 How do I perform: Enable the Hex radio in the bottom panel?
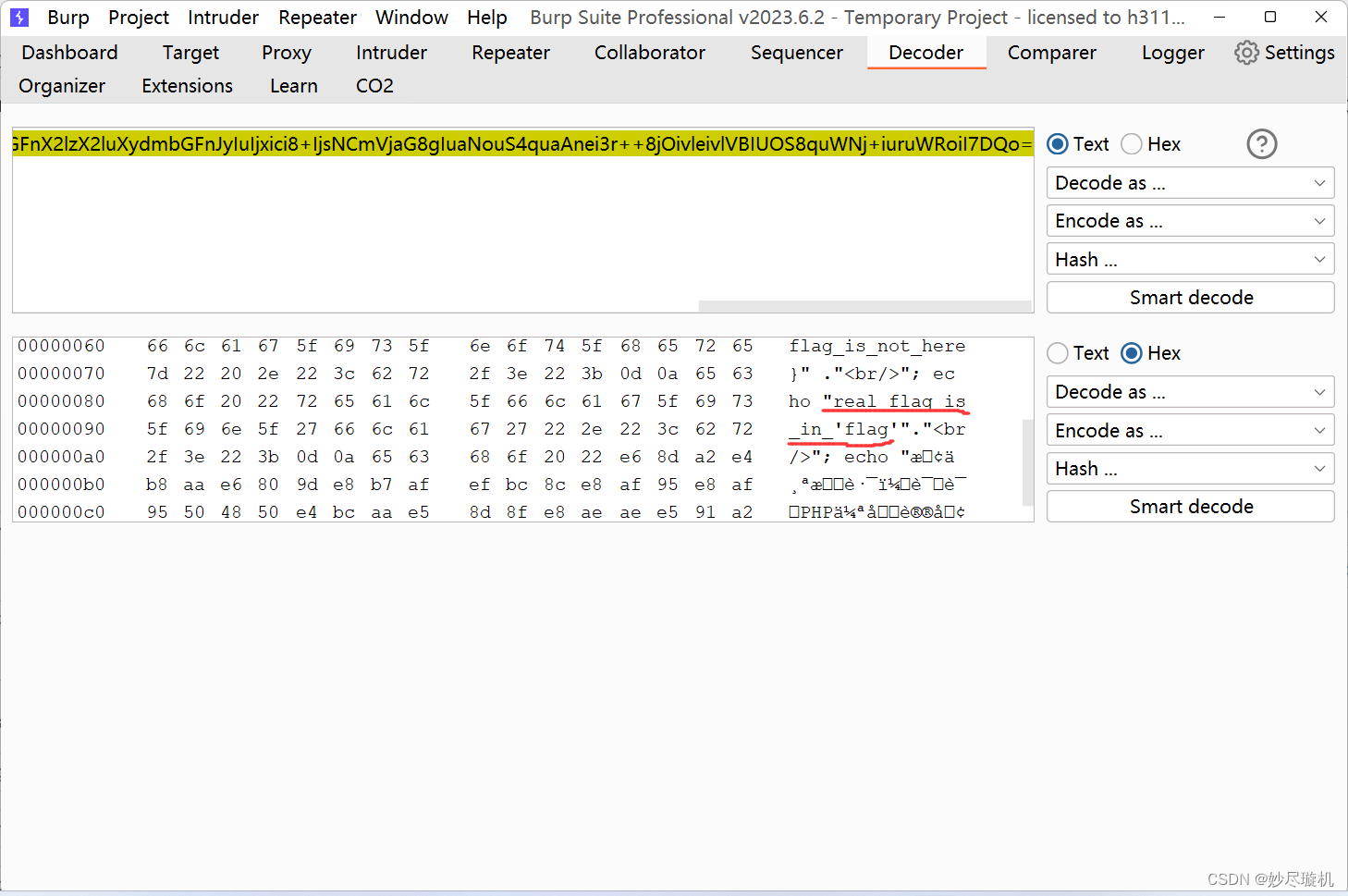coord(1131,352)
